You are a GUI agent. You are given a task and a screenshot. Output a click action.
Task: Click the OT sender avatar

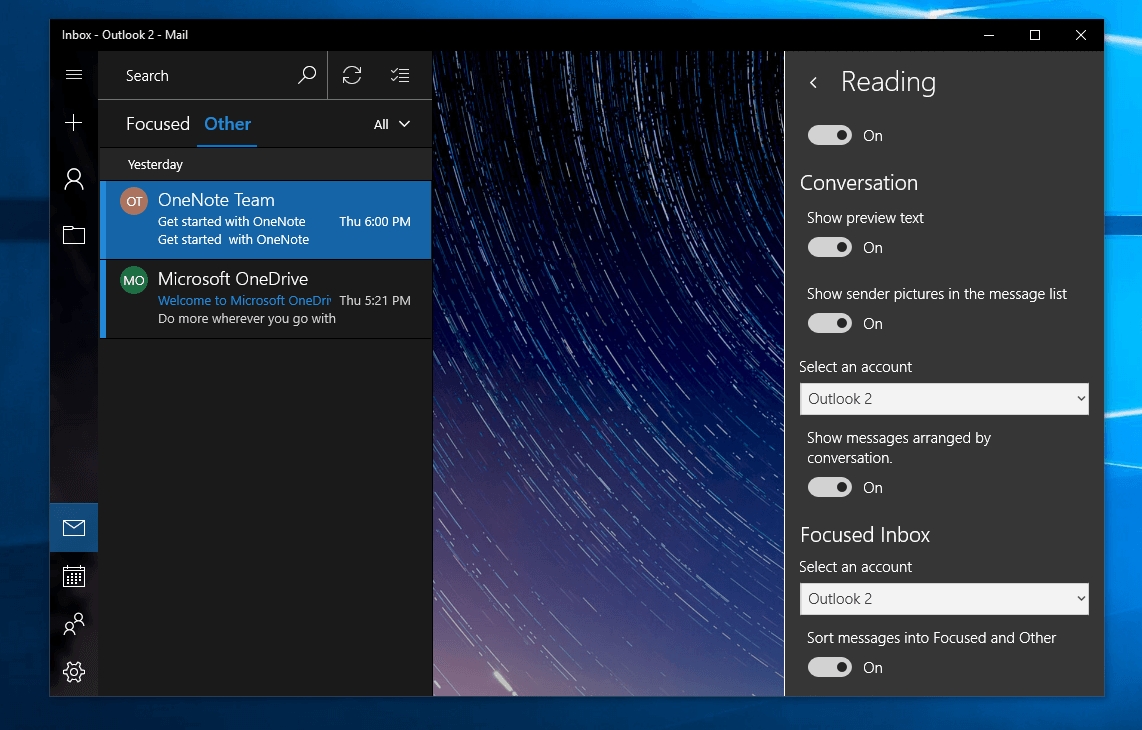[x=134, y=201]
